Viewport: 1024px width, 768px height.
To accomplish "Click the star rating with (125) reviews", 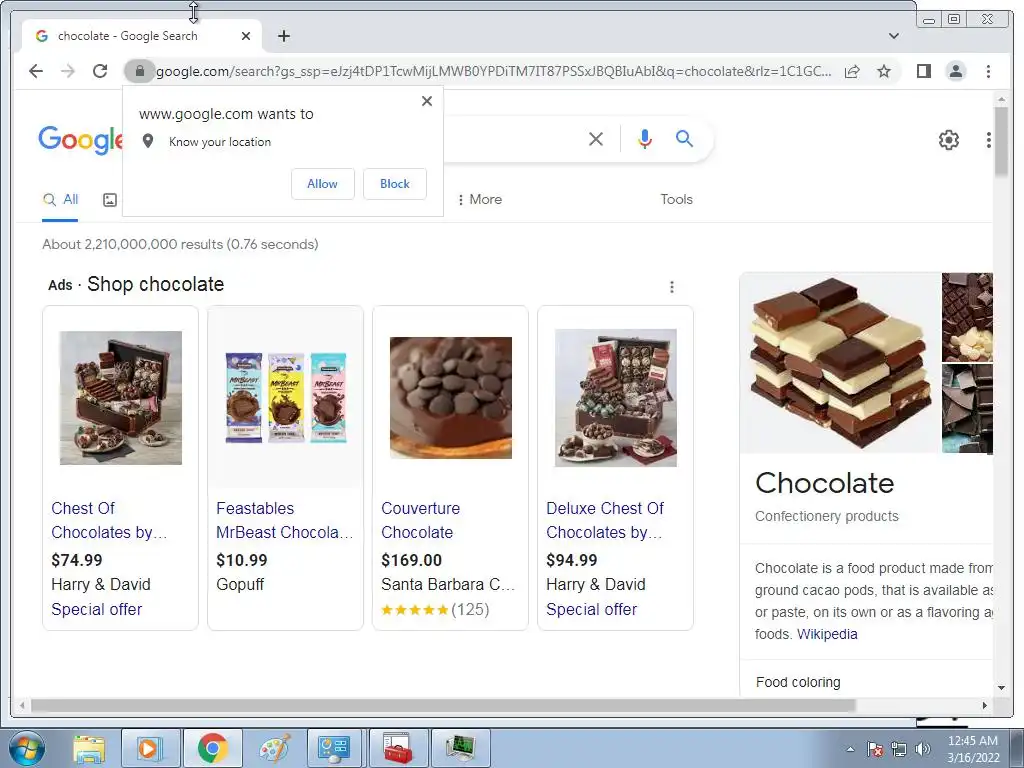I will [x=436, y=609].
